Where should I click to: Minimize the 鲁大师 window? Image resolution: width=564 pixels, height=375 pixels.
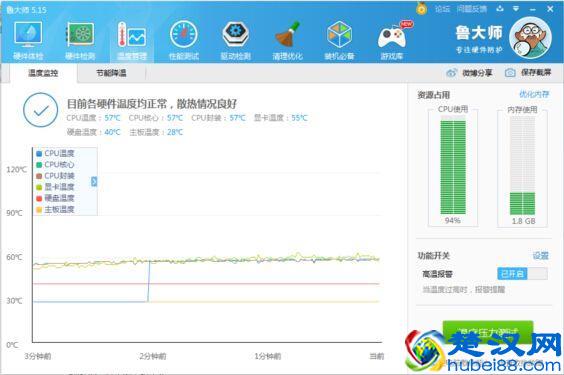click(533, 9)
